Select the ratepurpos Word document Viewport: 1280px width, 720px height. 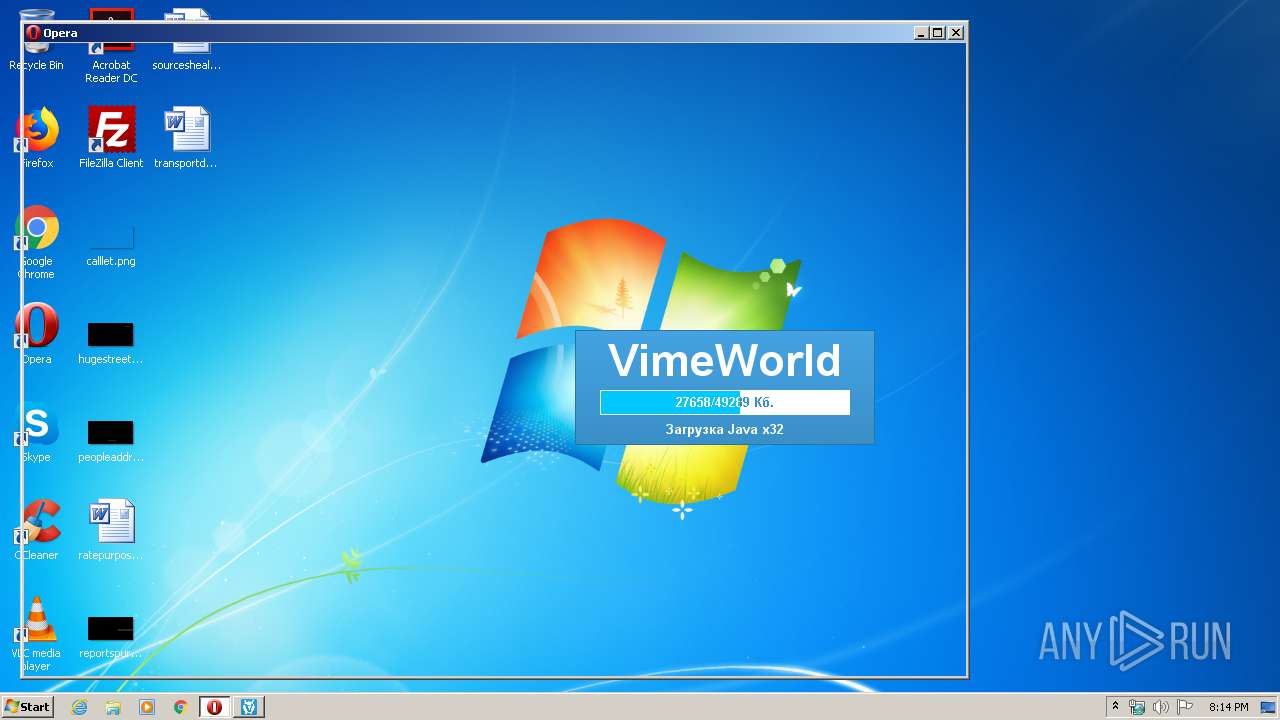(111, 530)
